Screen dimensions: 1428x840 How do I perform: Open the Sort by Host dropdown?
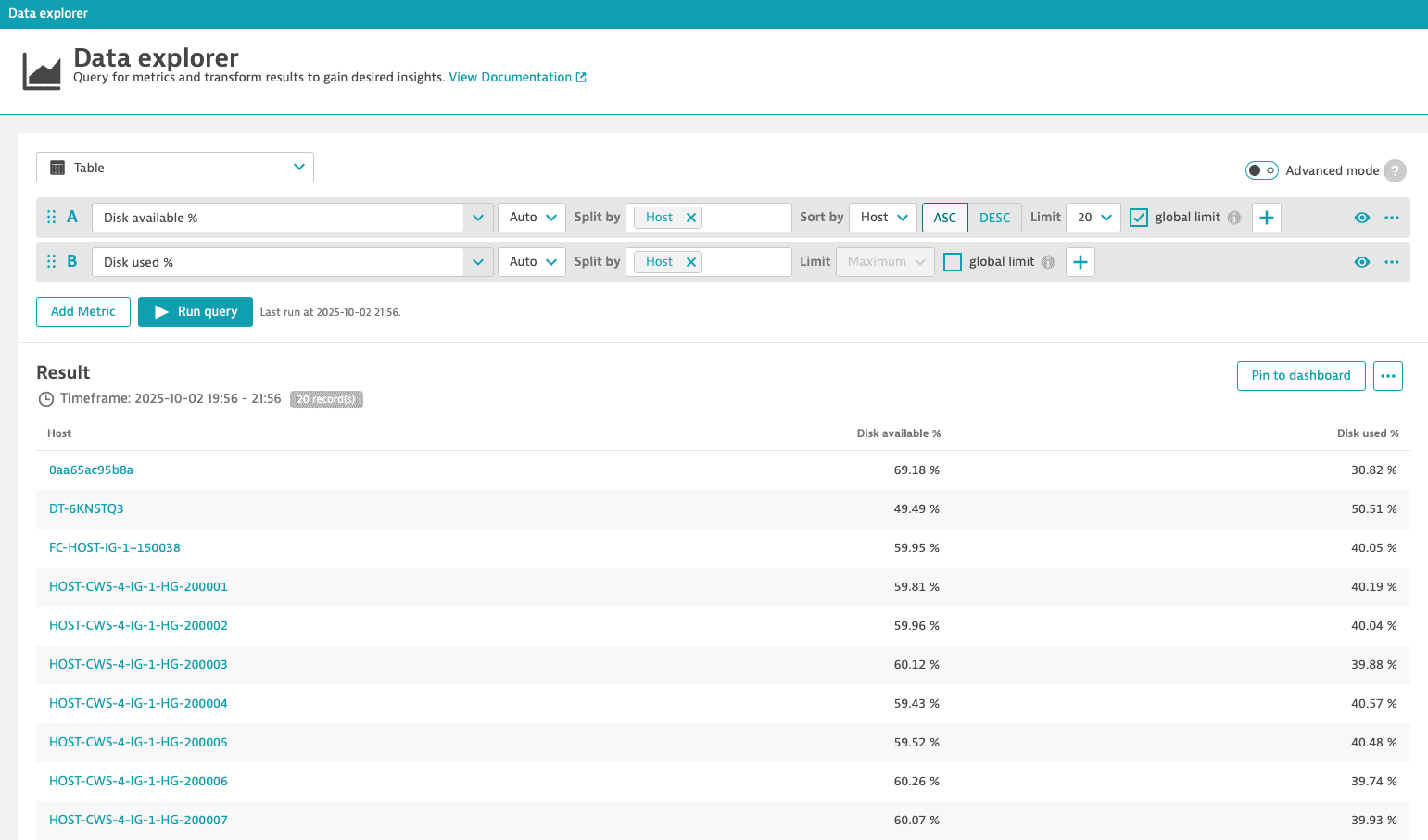(883, 218)
